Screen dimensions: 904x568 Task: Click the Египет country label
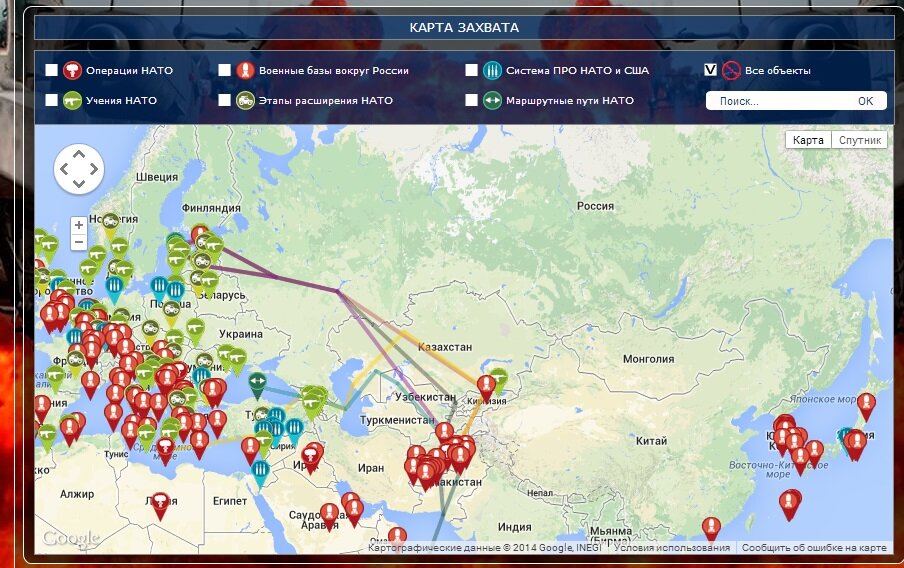tap(229, 501)
